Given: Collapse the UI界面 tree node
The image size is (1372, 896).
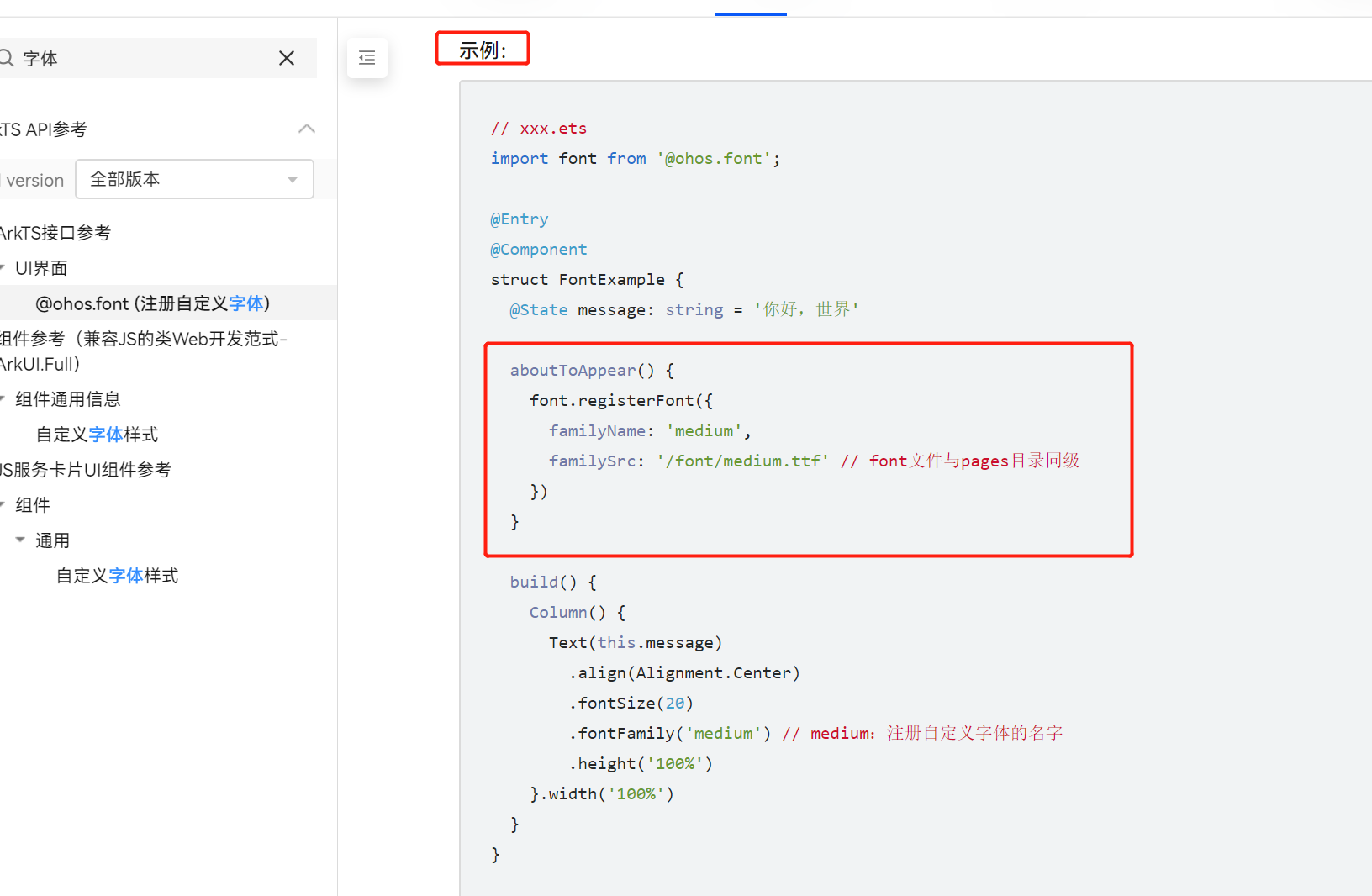Looking at the screenshot, I should coord(3,268).
